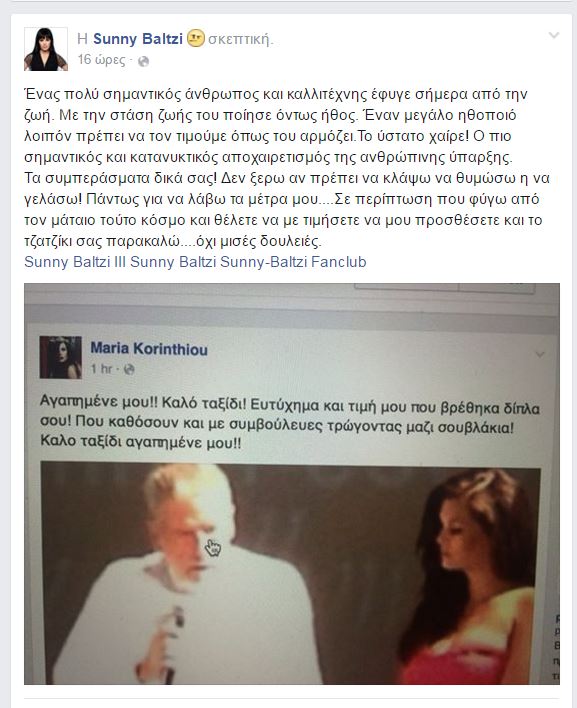Screen dimensions: 577x708
Task: Click the pensive emoji beside the author name
Action: coord(195,38)
